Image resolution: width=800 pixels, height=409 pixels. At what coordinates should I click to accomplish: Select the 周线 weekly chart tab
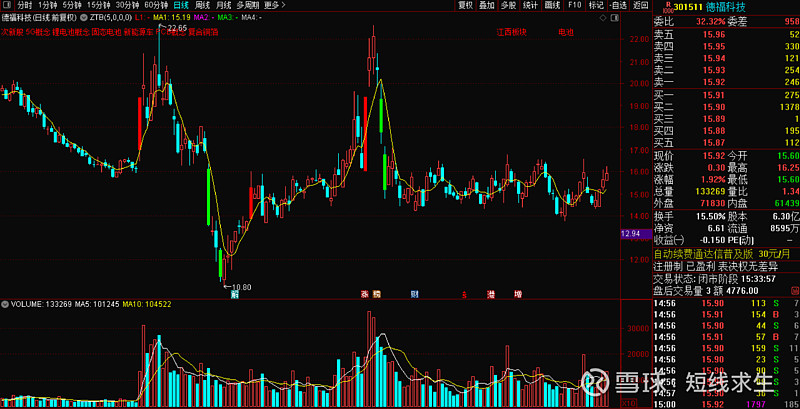coord(202,6)
